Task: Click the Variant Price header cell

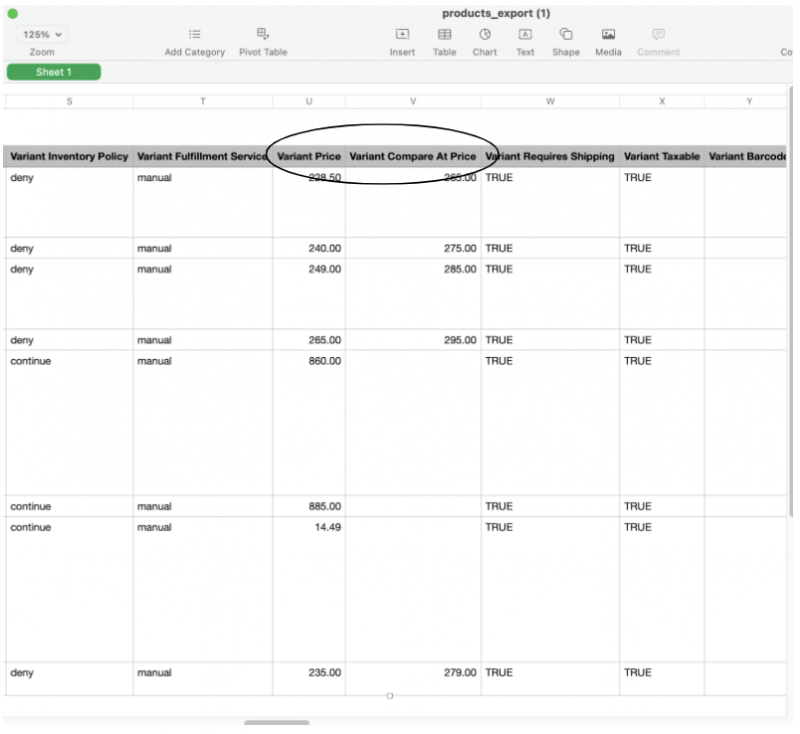Action: point(309,157)
